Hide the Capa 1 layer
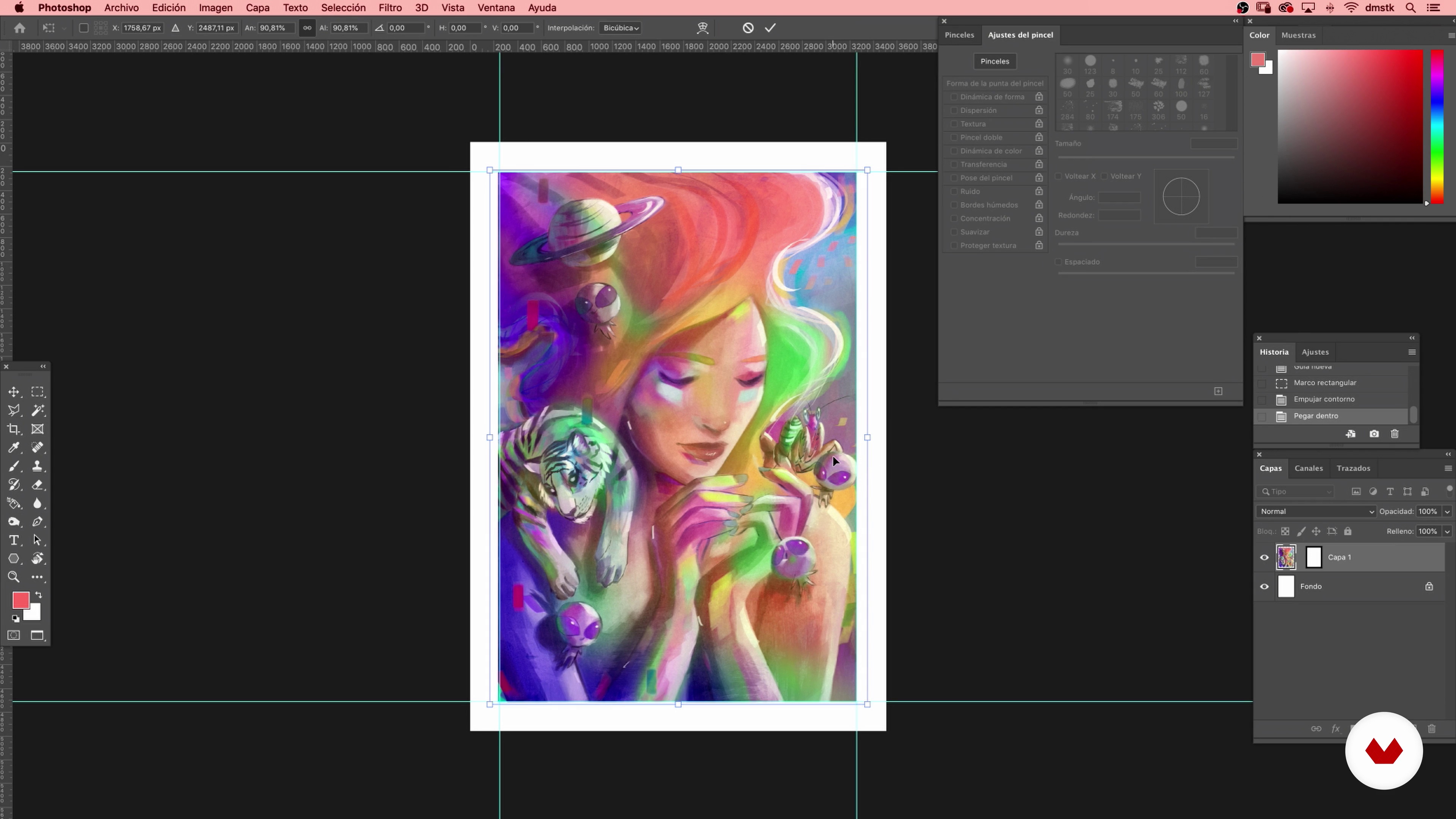1456x819 pixels. click(1265, 557)
